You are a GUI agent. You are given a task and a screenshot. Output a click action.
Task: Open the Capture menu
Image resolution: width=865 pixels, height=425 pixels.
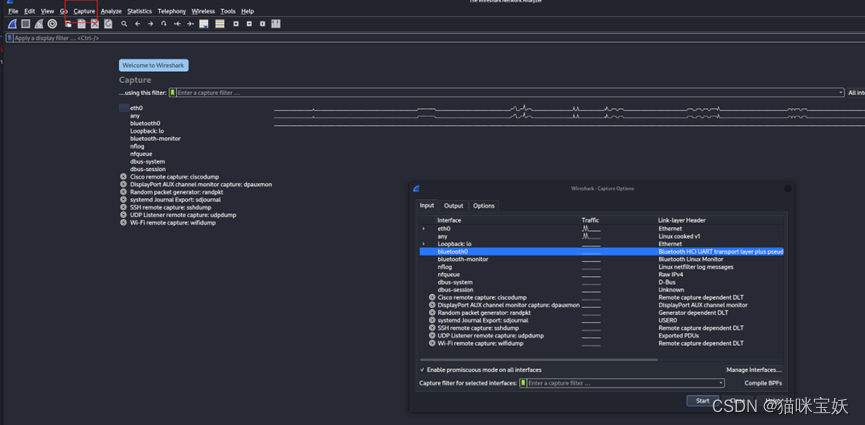(84, 11)
